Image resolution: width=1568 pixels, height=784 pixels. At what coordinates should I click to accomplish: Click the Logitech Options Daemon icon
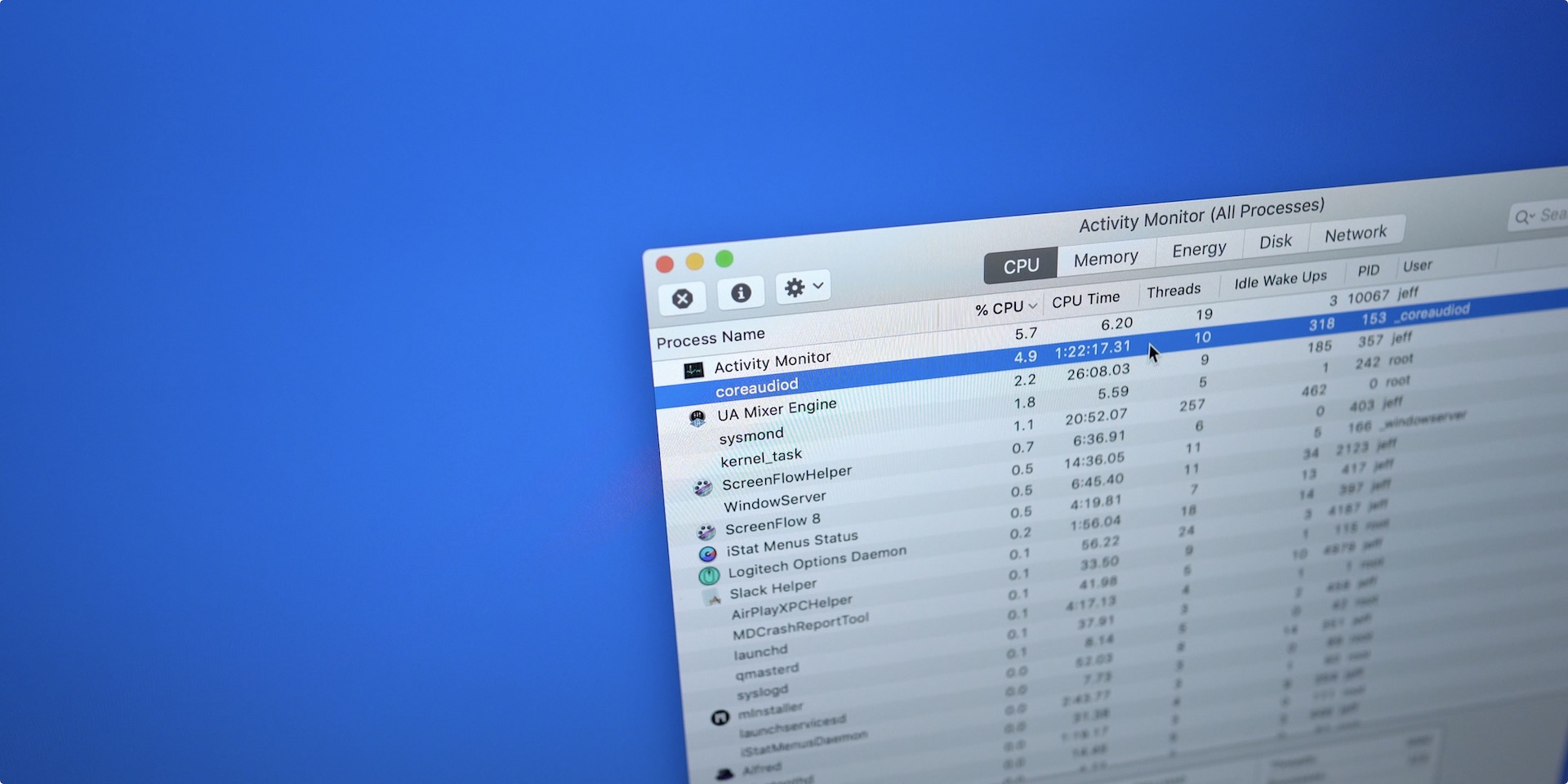[709, 575]
